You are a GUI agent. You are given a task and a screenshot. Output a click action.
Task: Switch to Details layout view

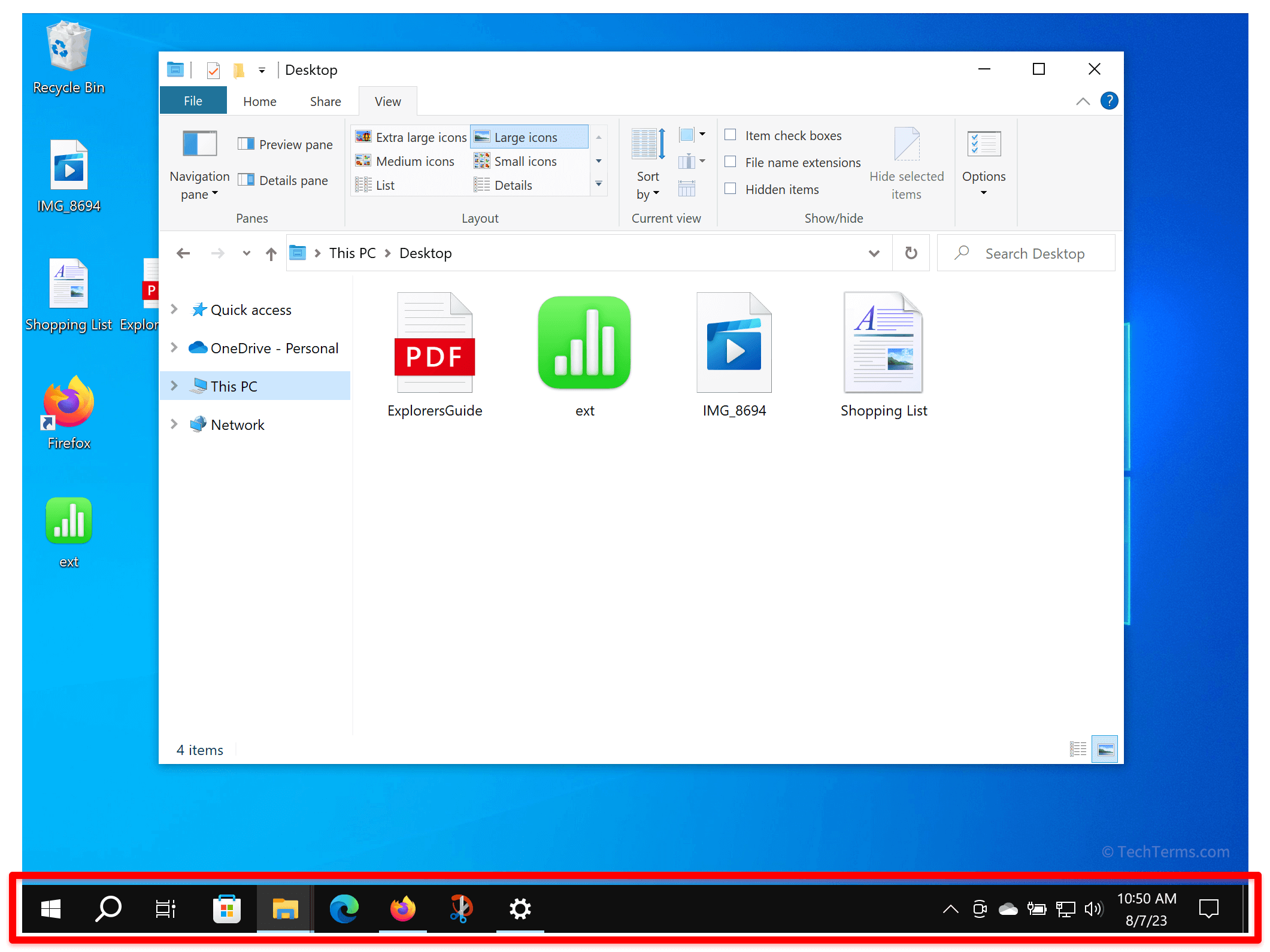point(513,187)
